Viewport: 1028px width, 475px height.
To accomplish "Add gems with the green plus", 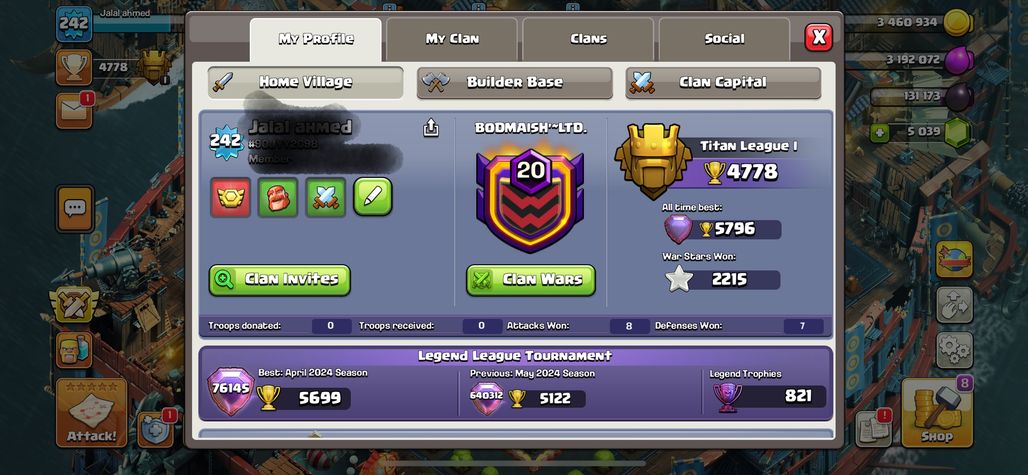I will click(x=879, y=132).
